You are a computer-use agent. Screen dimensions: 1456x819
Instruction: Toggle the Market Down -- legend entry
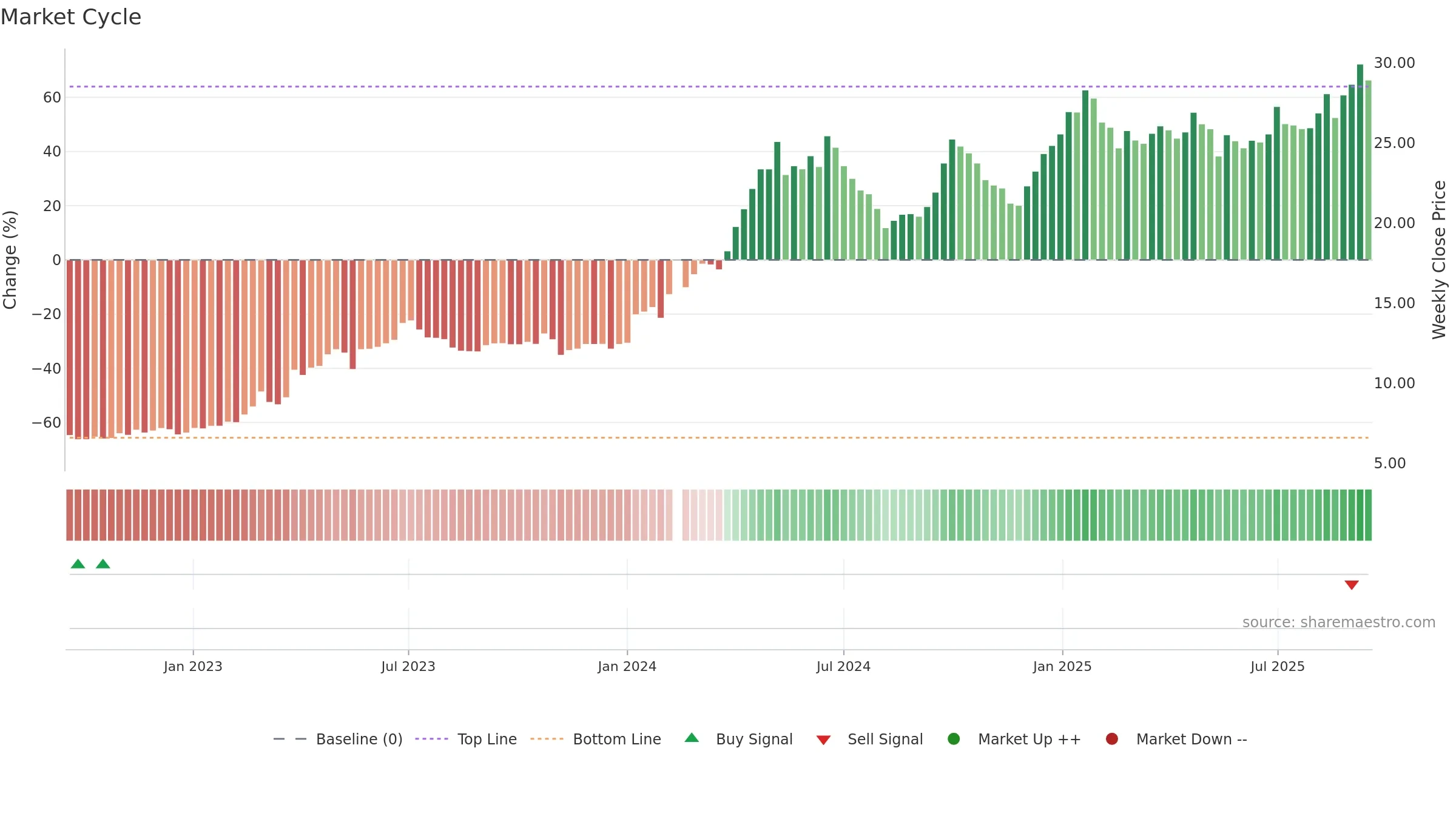(x=1176, y=739)
